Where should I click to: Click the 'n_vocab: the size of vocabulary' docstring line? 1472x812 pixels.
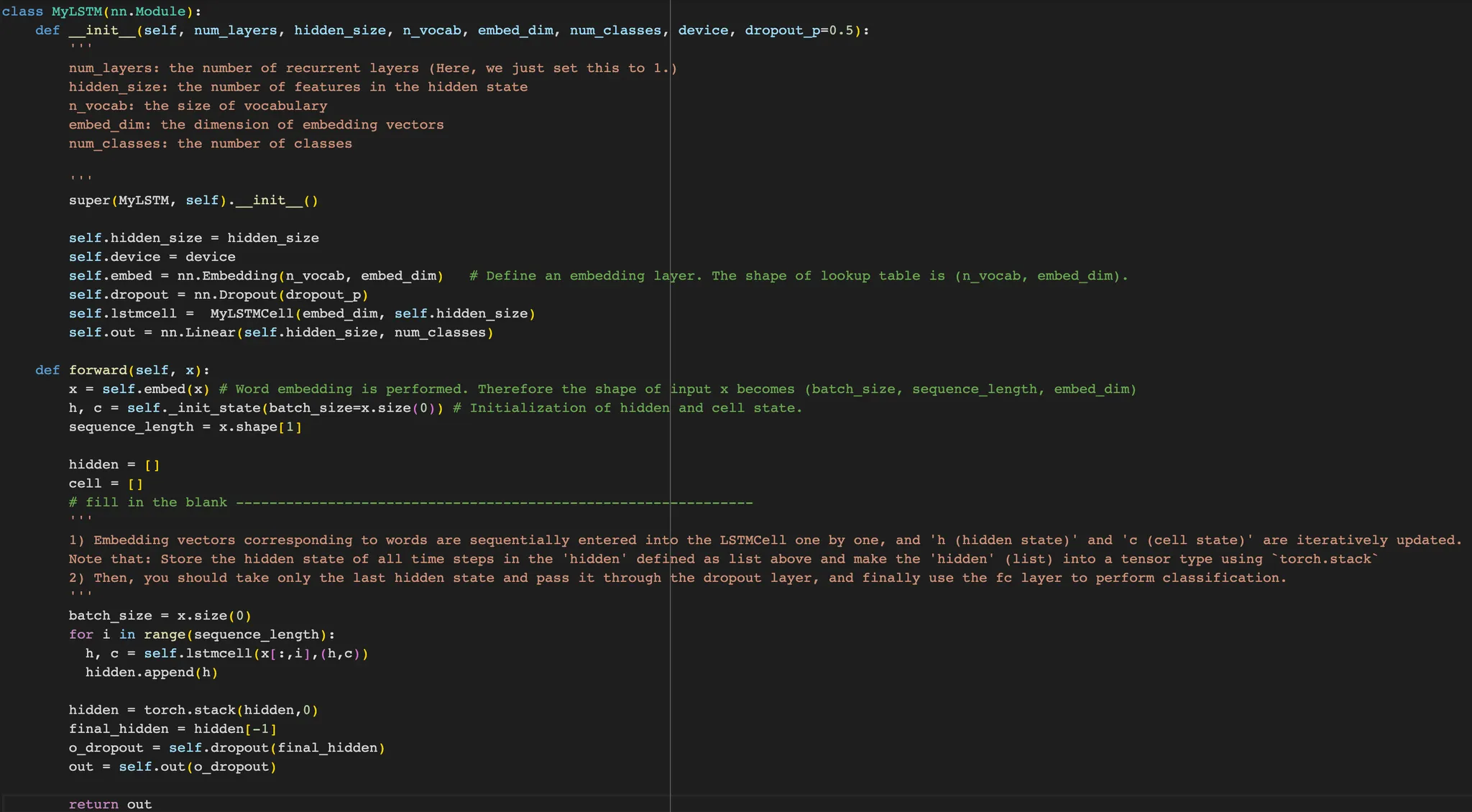pyautogui.click(x=198, y=106)
